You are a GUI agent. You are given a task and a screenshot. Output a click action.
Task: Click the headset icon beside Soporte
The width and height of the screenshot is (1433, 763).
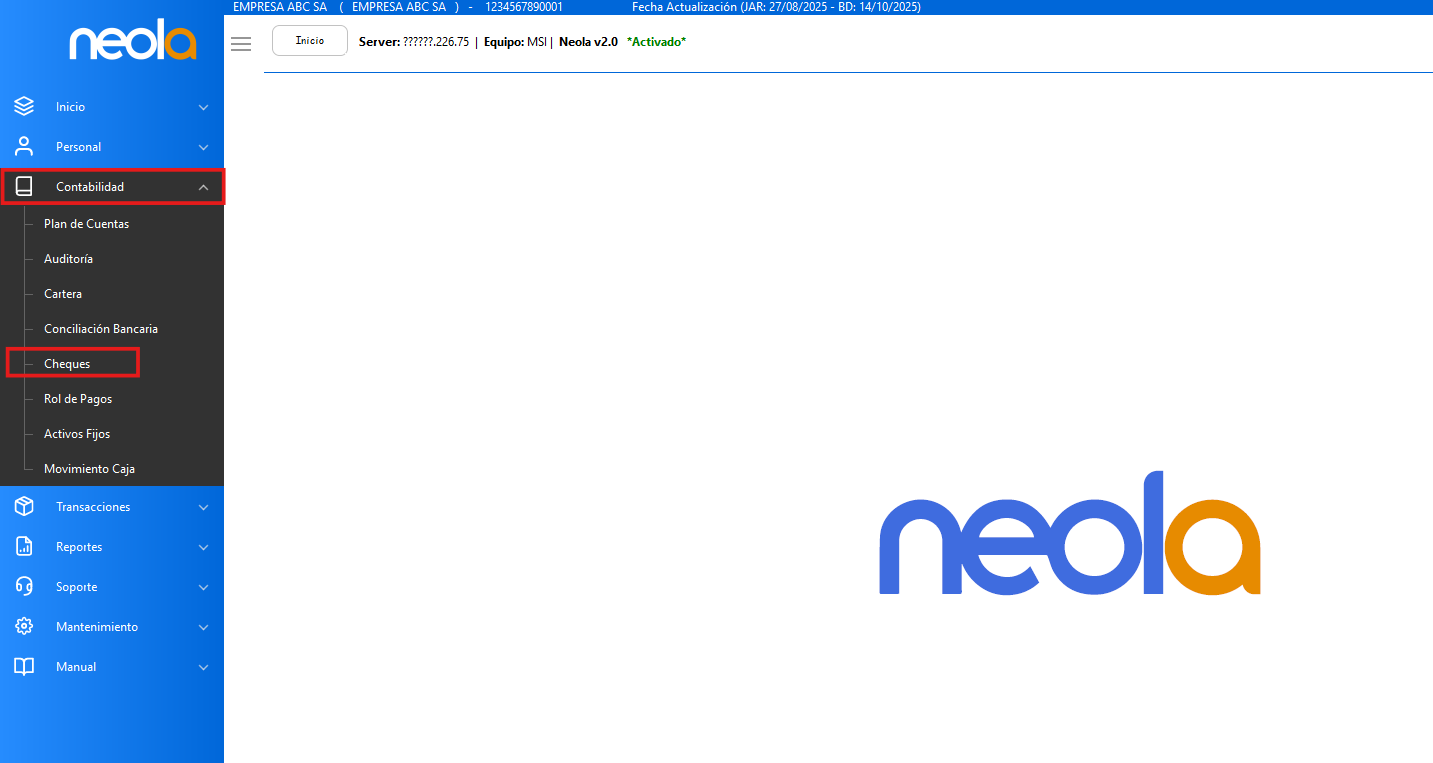tap(24, 587)
